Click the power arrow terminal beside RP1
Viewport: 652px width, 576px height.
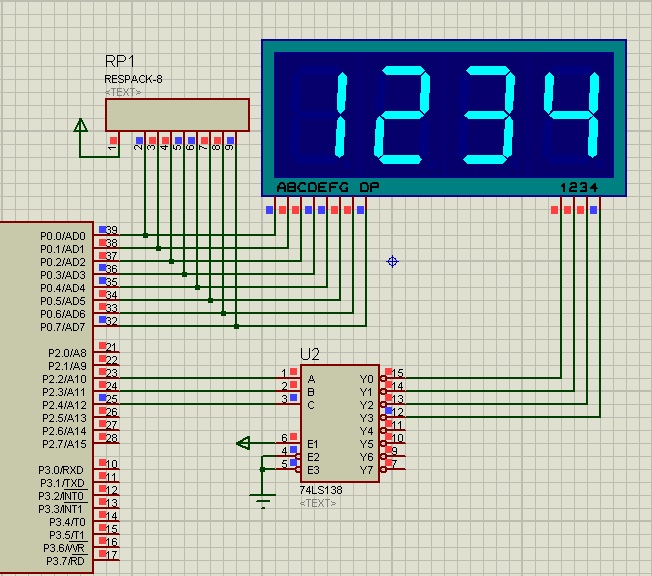click(81, 125)
